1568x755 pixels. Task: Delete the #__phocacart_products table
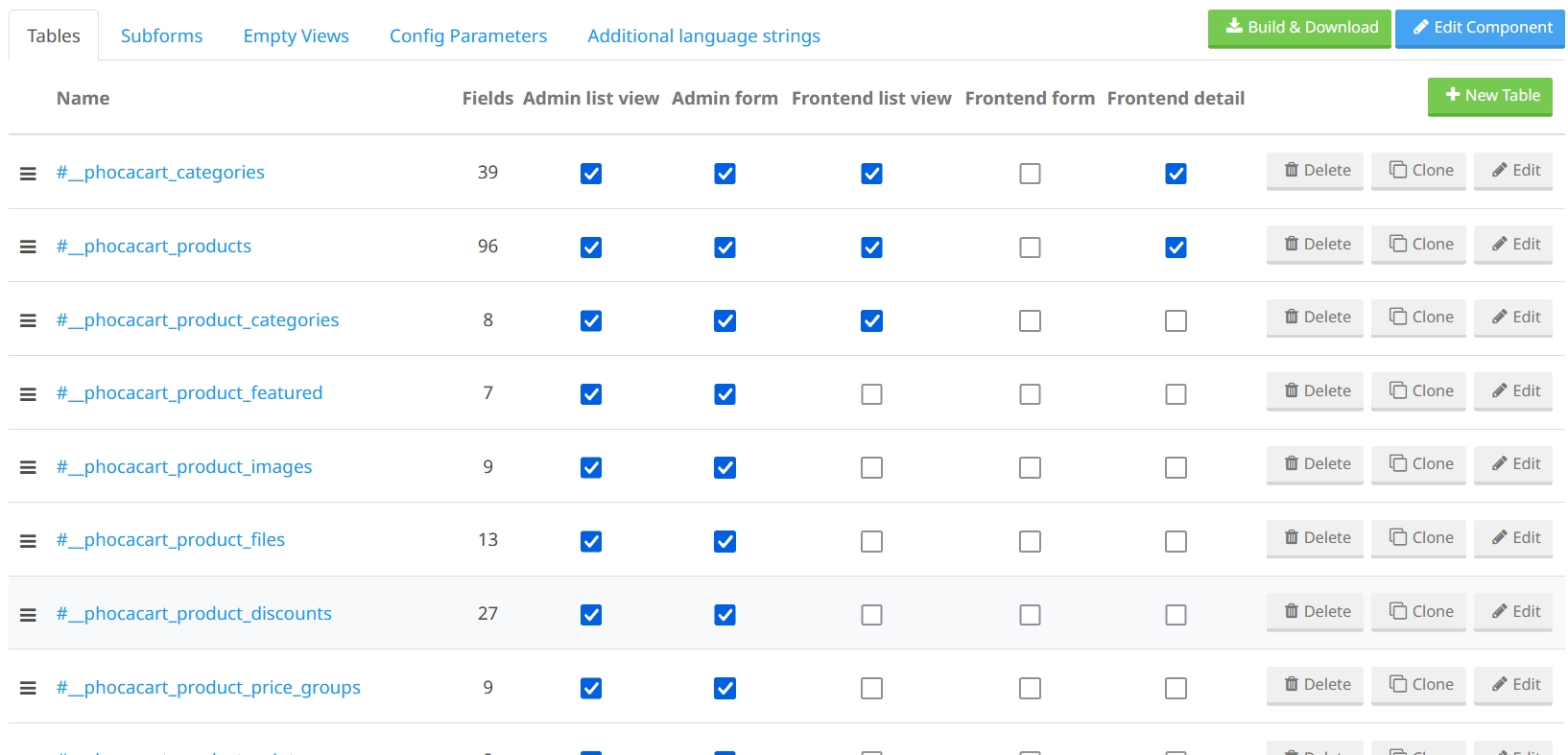1314,245
